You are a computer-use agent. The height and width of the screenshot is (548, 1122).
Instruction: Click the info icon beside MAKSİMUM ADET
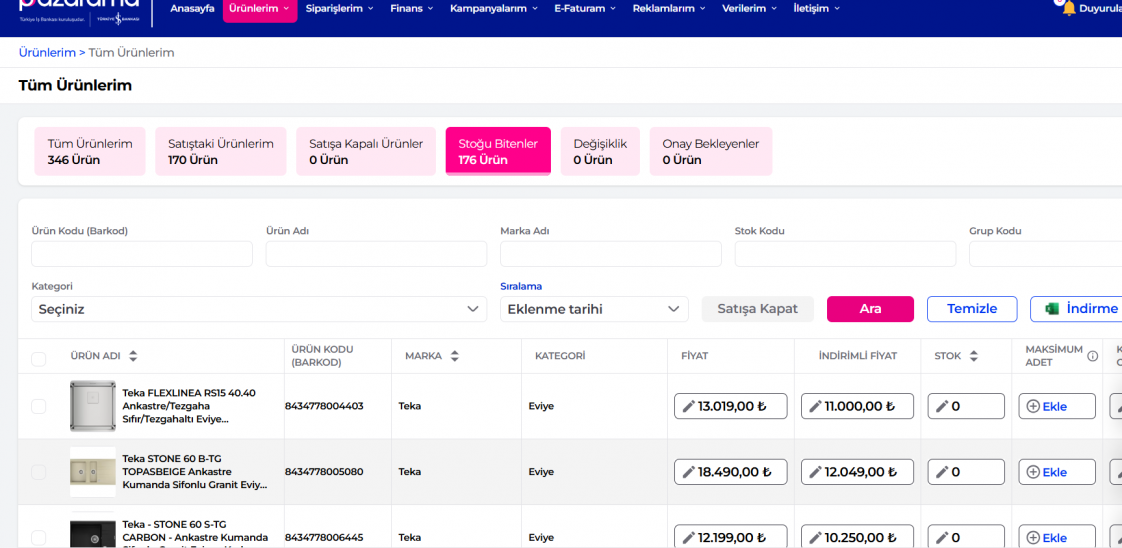click(1092, 356)
